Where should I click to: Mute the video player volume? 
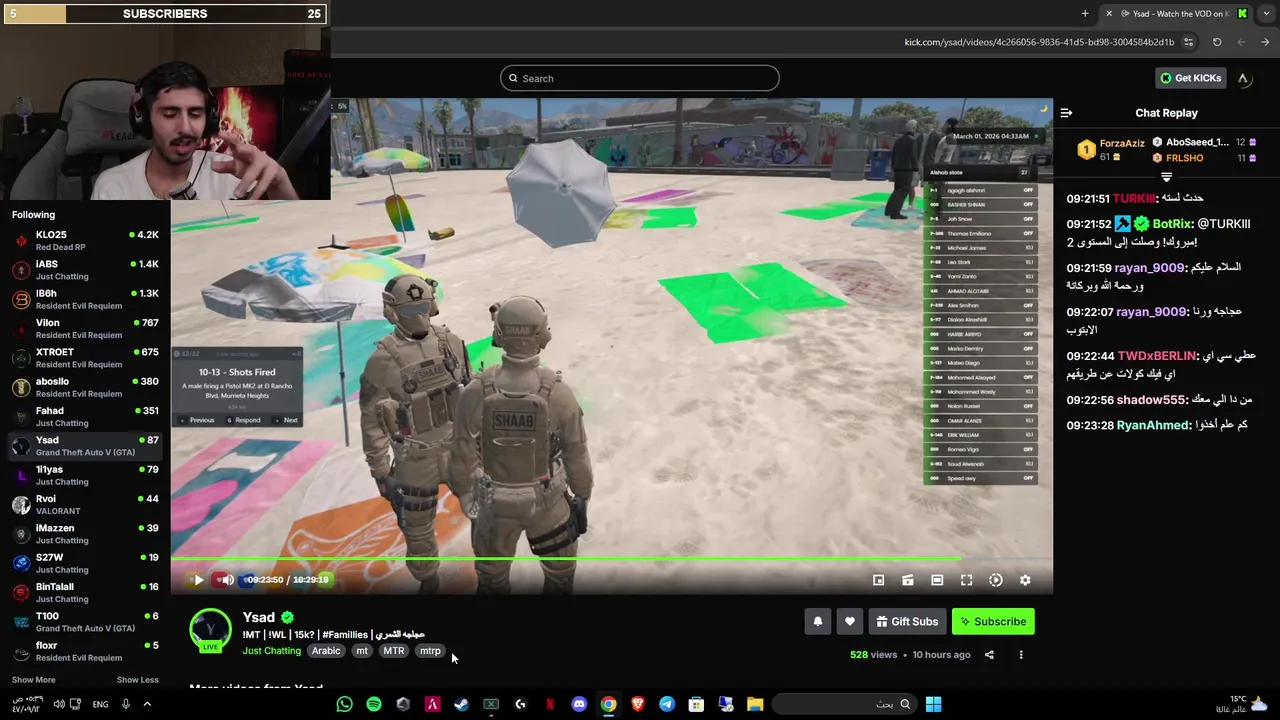pos(227,580)
